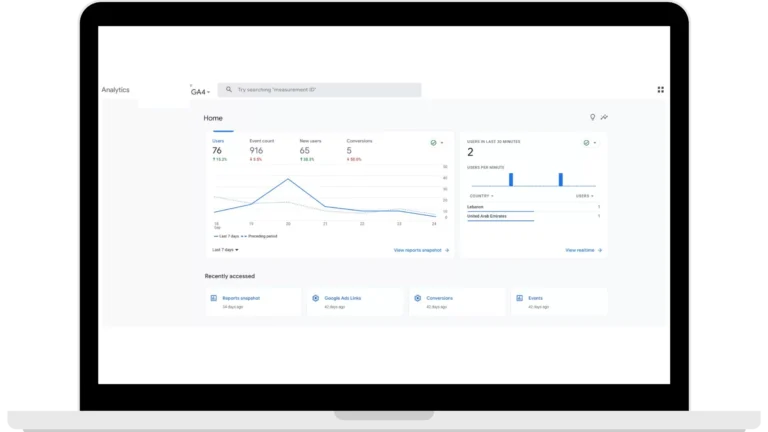Click green check status icon on Users card
The height and width of the screenshot is (432, 768).
click(x=433, y=143)
